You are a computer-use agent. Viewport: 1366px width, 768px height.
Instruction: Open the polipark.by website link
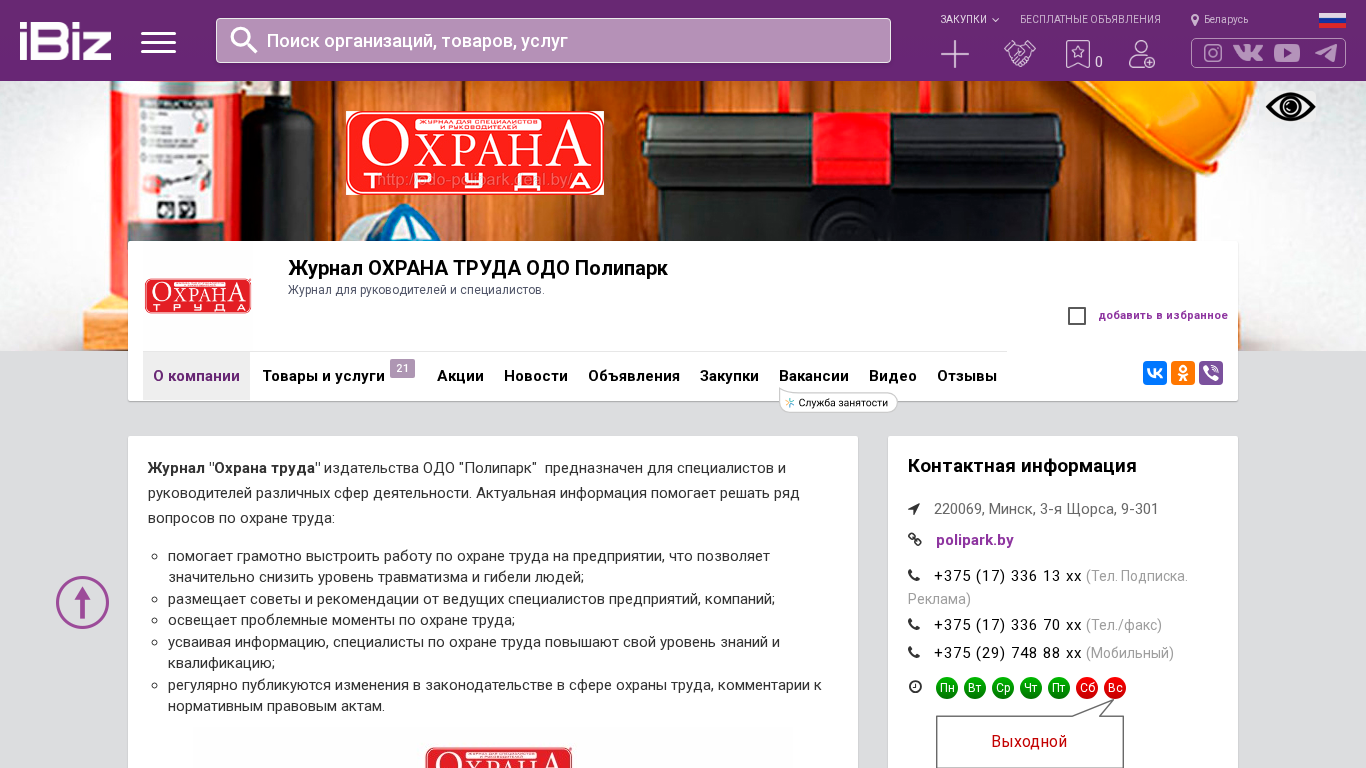click(975, 540)
